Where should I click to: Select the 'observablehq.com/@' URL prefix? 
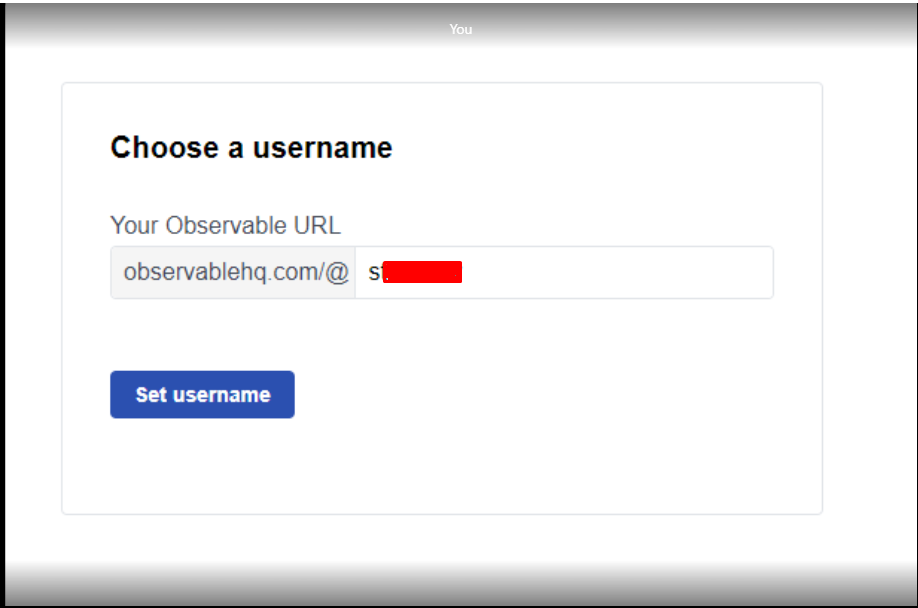point(234,273)
